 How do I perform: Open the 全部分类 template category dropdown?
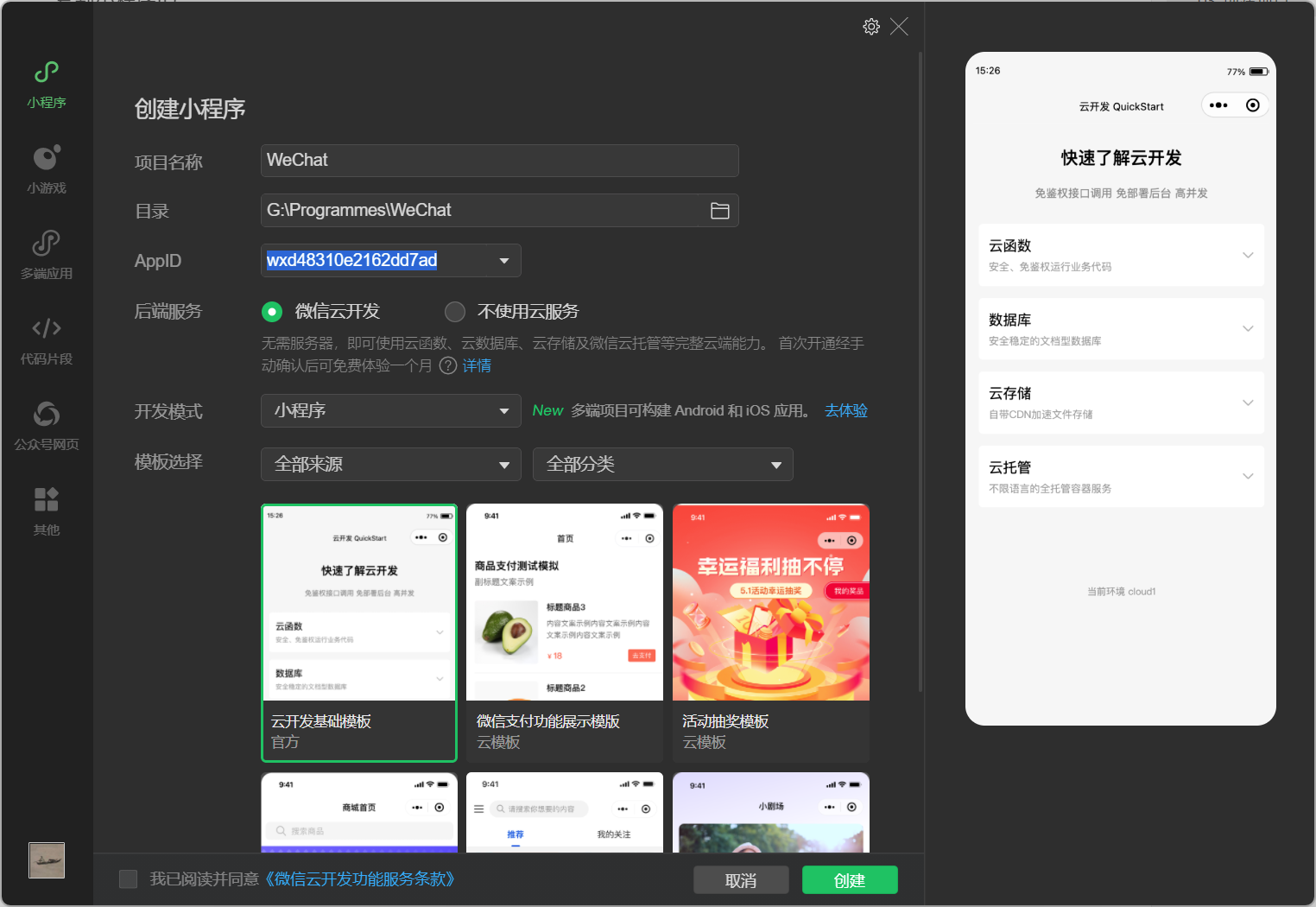(663, 465)
